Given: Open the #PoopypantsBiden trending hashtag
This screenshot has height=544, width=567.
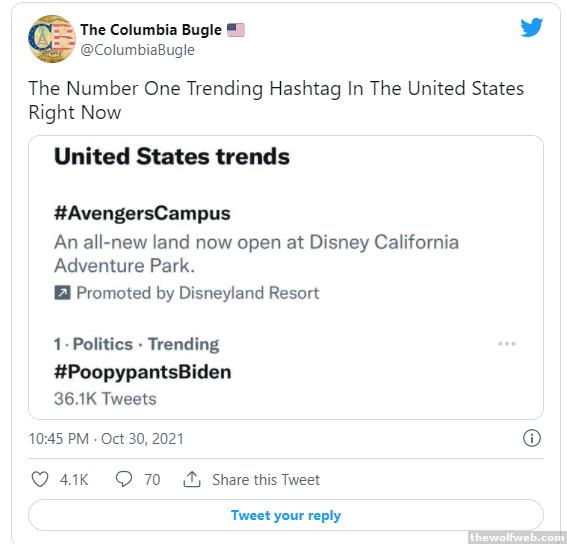Looking at the screenshot, I should 142,372.
